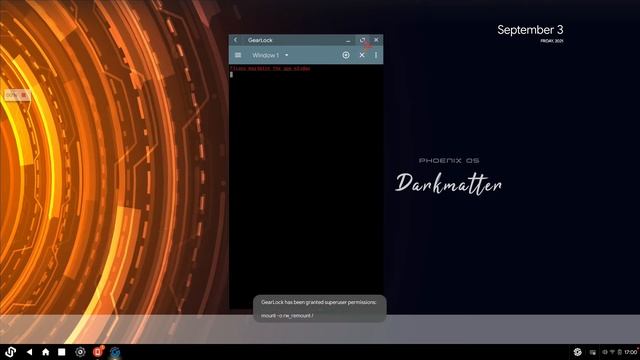Open the hamburger menu in GearLock terminal
The image size is (640, 360).
pyautogui.click(x=238, y=55)
